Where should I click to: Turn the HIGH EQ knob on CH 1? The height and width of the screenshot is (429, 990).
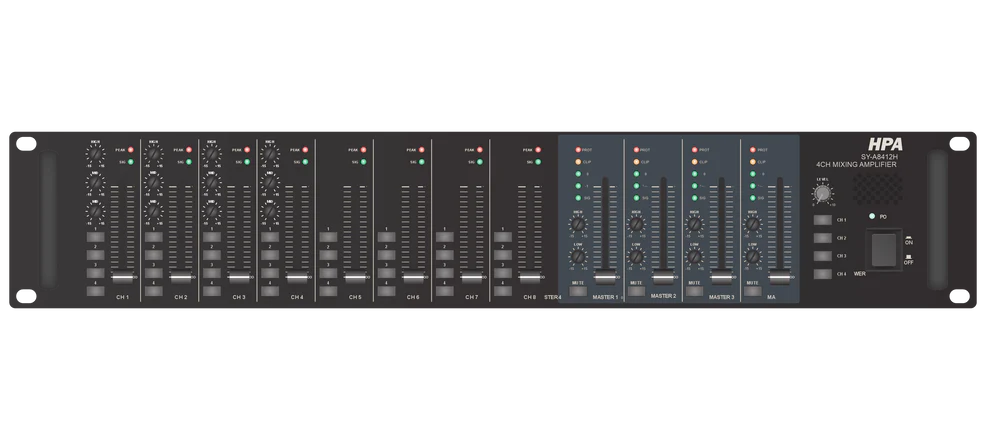(x=94, y=154)
